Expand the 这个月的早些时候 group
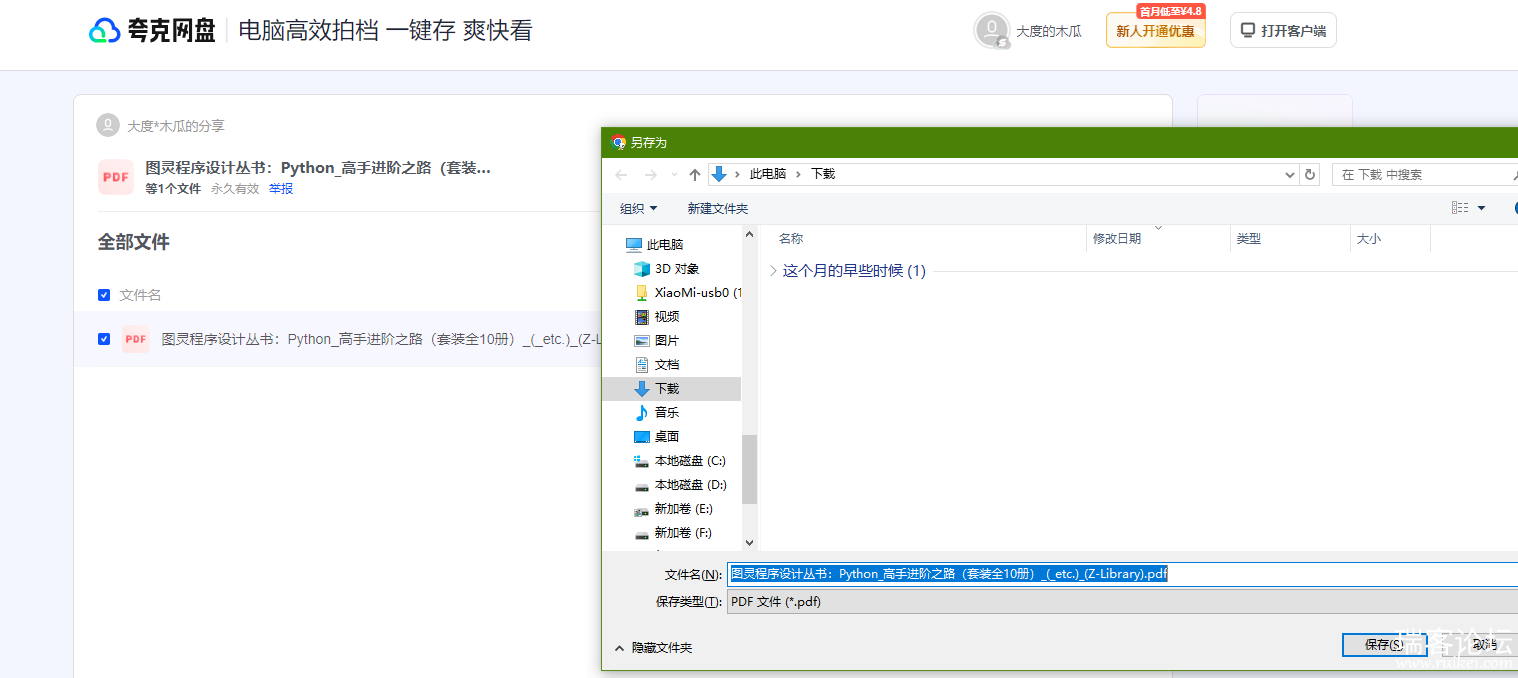1518x678 pixels. coord(773,271)
